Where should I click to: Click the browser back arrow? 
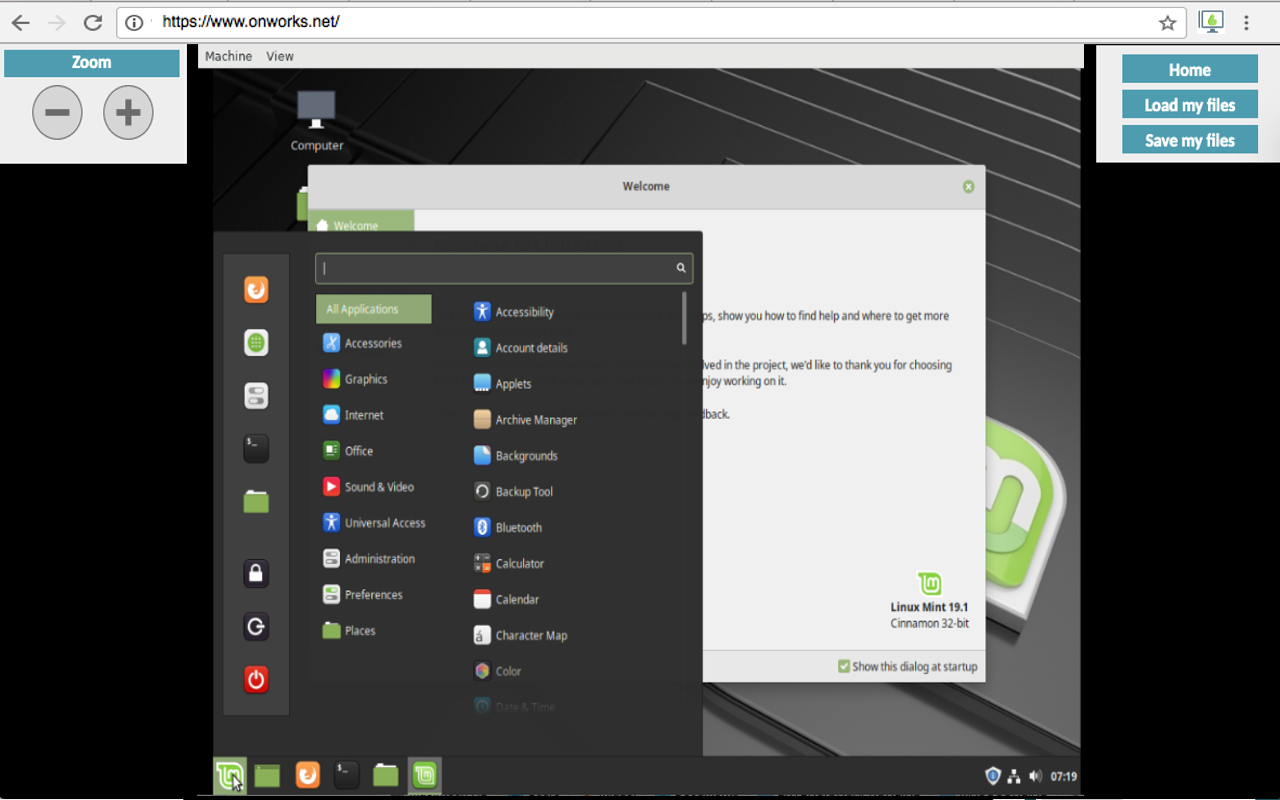coord(20,22)
